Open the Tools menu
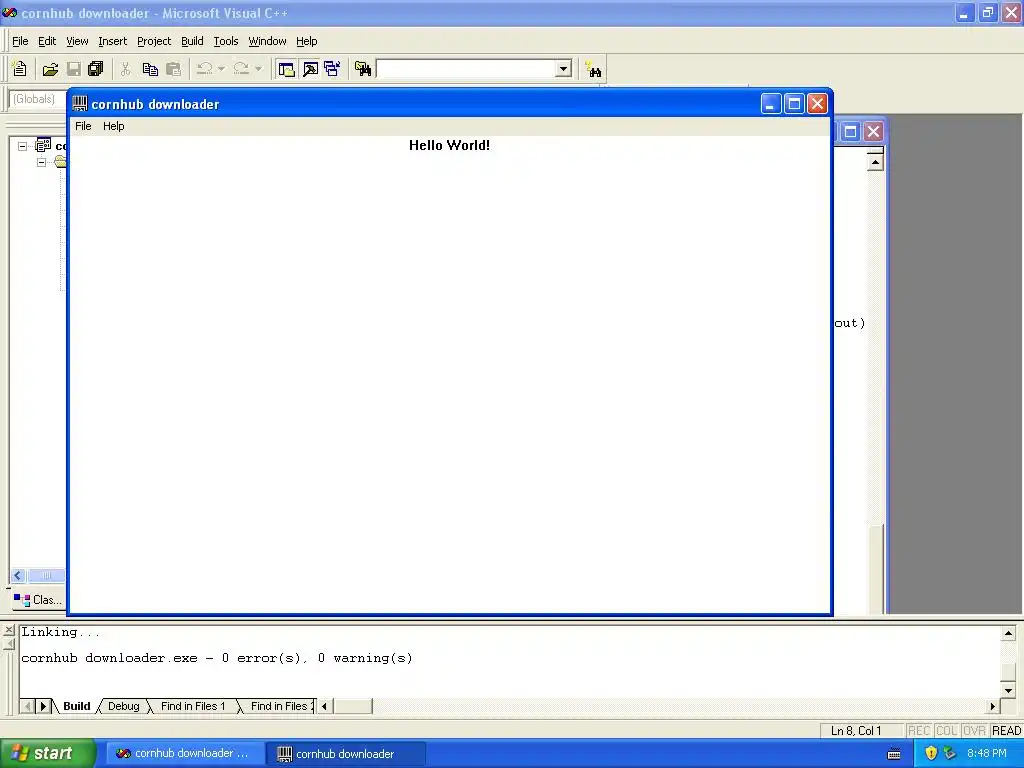The height and width of the screenshot is (768, 1024). [226, 41]
